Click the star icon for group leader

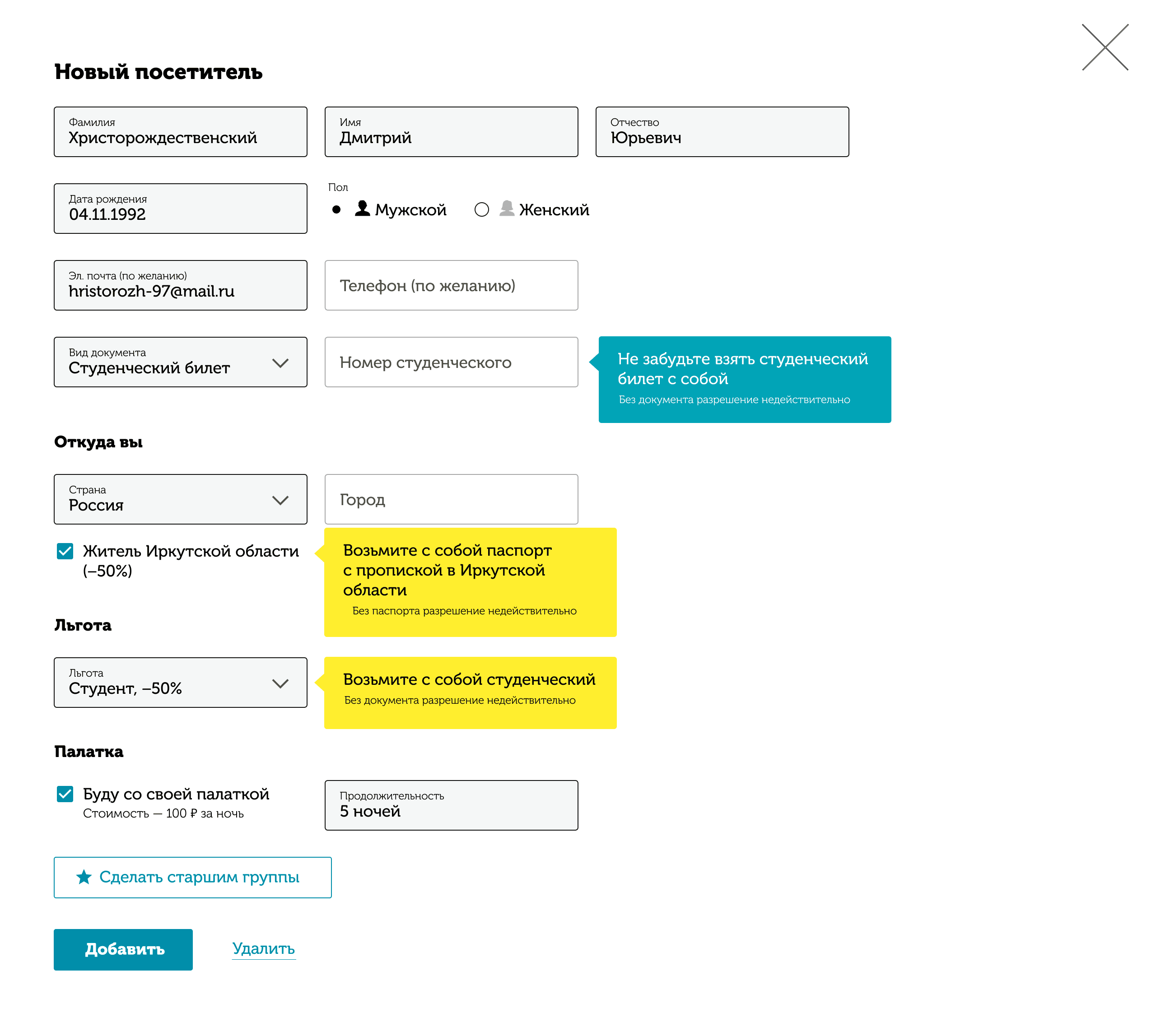point(84,877)
